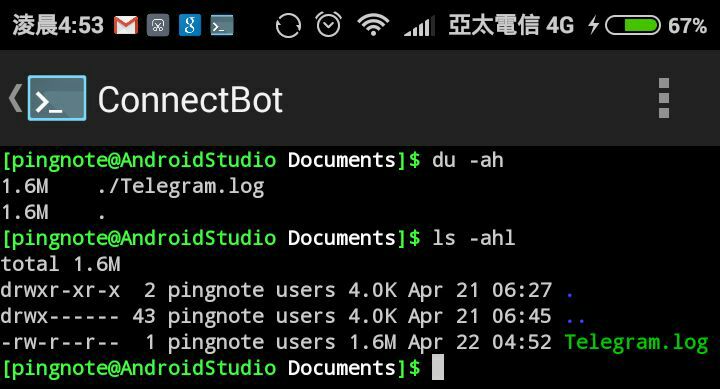The height and width of the screenshot is (389, 720).
Task: Tap the Wi-Fi status icon
Action: 373,25
